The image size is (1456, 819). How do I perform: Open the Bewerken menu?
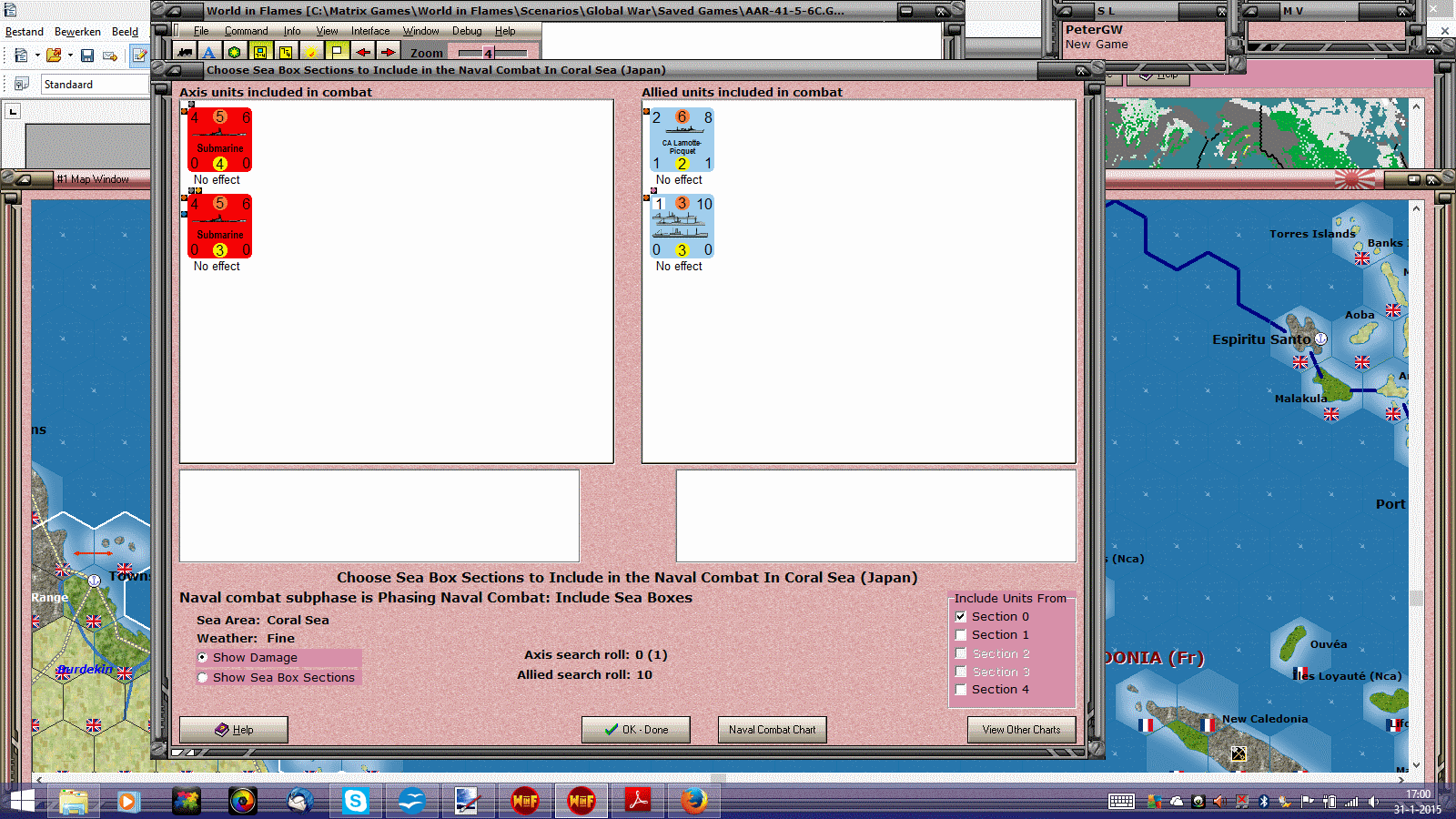click(77, 32)
